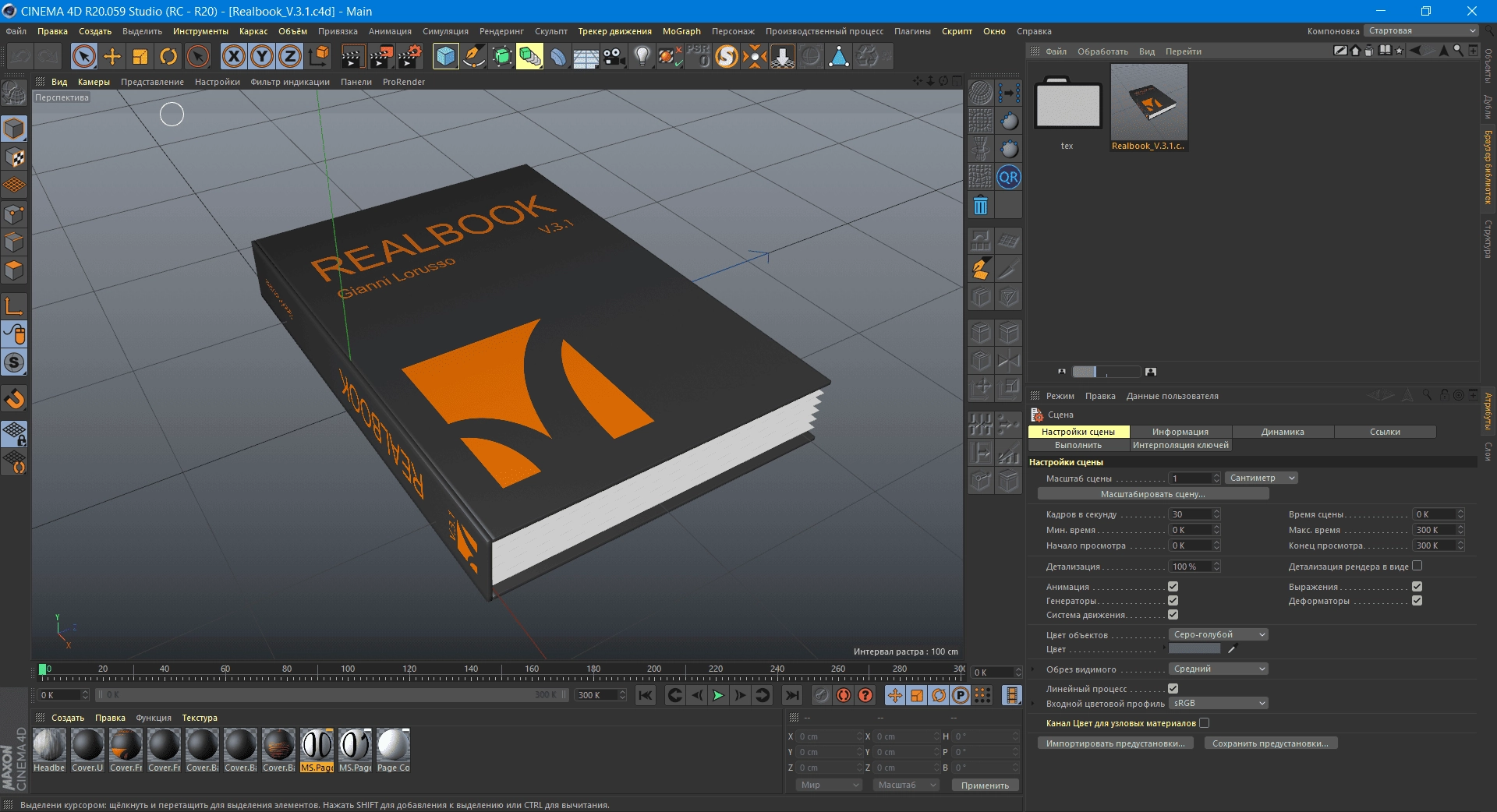This screenshot has height=812, width=1497.
Task: Enable the Axis mode tool
Action: (x=14, y=306)
